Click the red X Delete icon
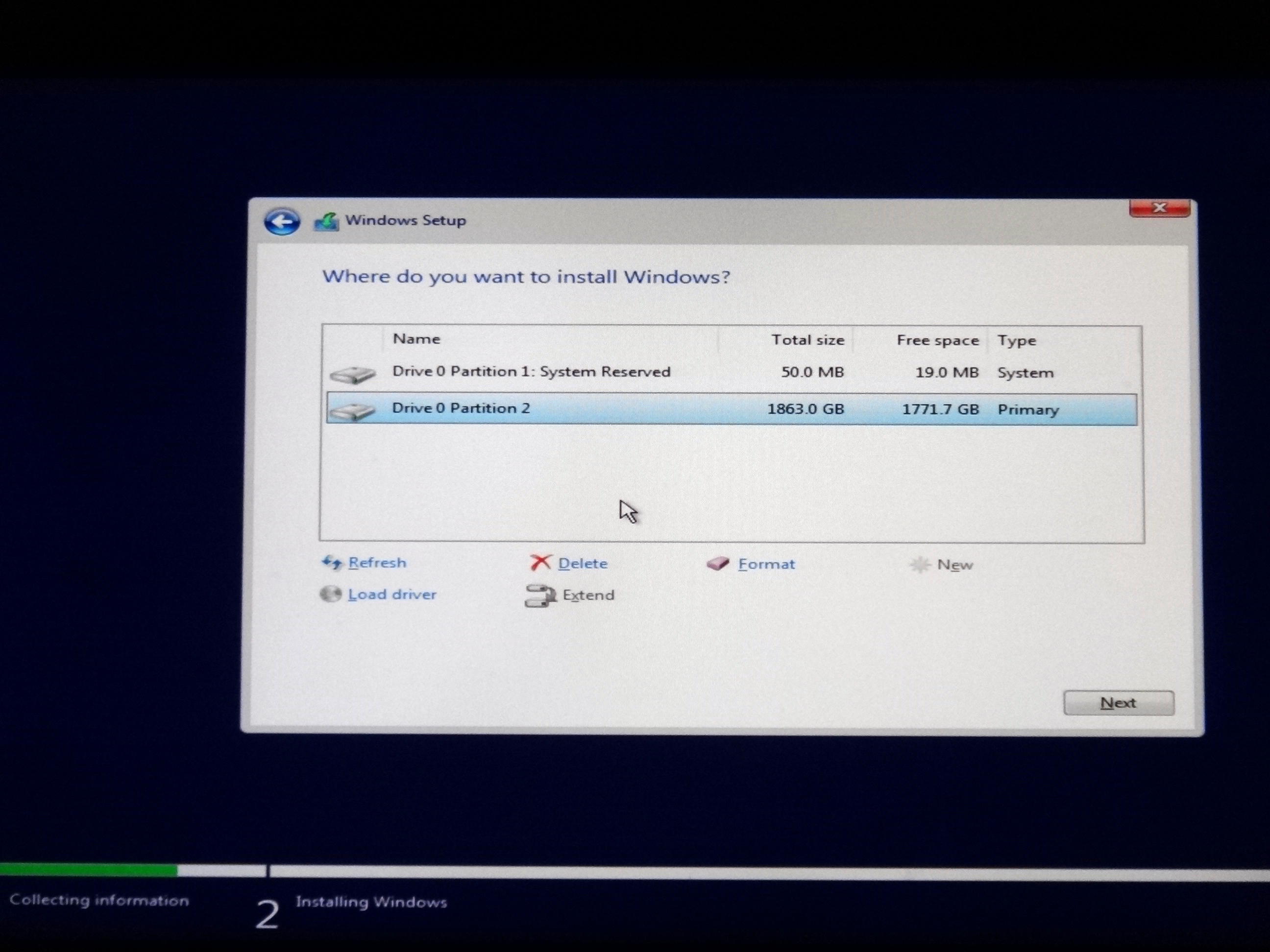The height and width of the screenshot is (952, 1270). [x=540, y=563]
